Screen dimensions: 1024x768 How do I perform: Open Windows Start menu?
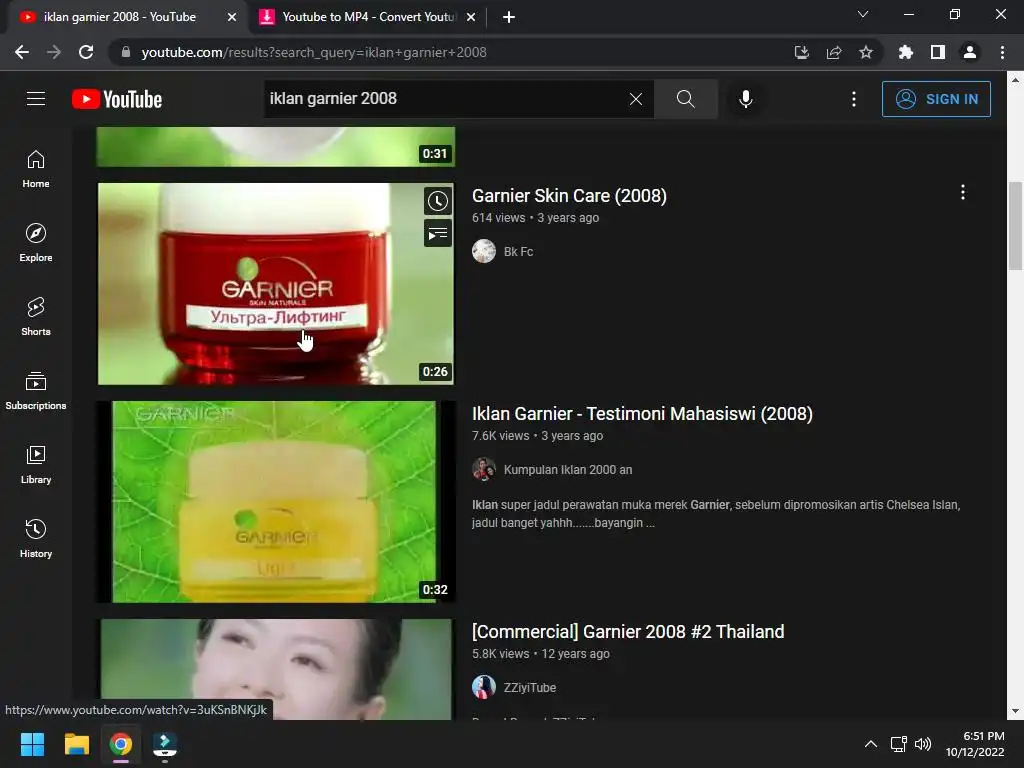click(x=32, y=744)
